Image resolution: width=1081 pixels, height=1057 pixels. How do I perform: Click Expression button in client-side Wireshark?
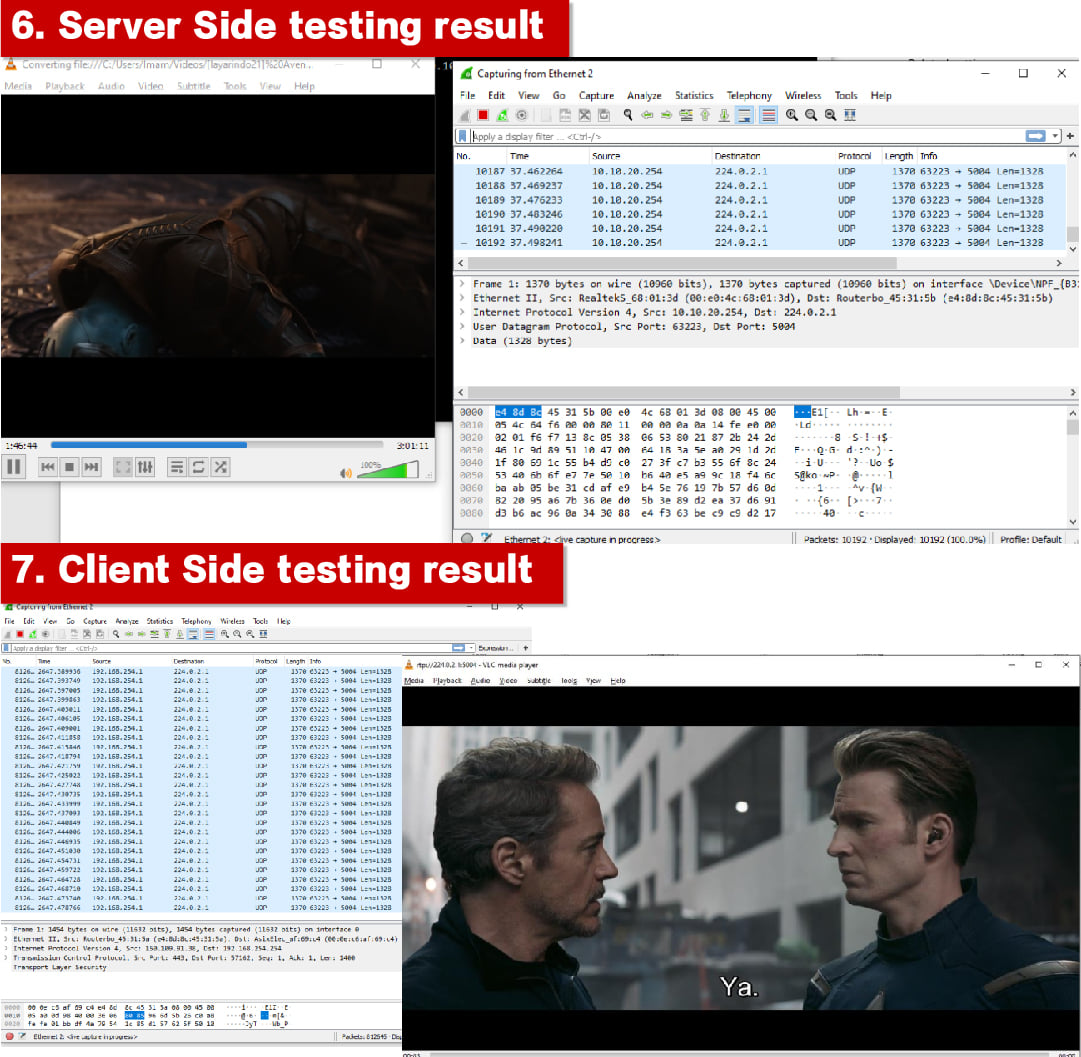pyautogui.click(x=495, y=648)
